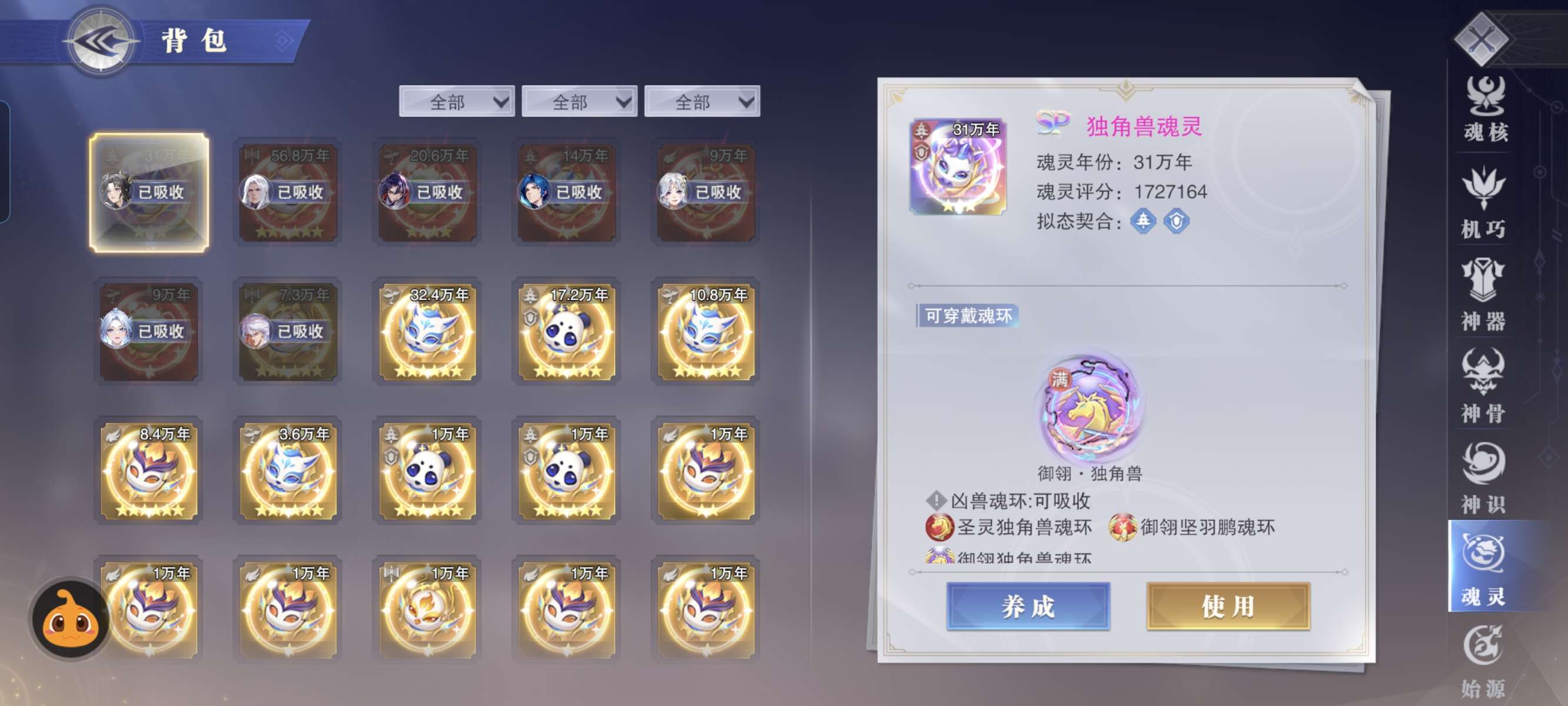This screenshot has width=1568, height=706.
Task: Switch to the 始源 tab
Action: tap(1483, 662)
